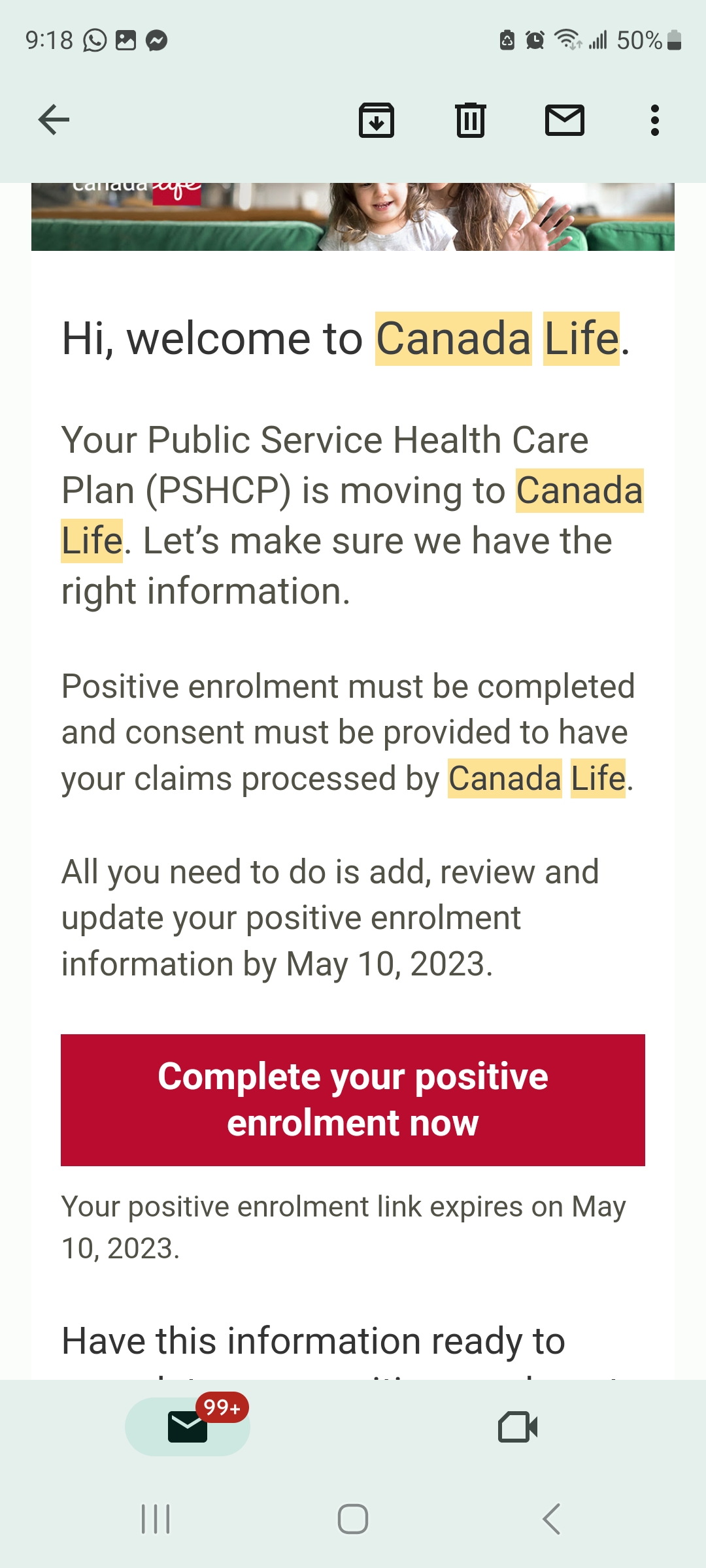Tap the alarm icon in status bar
The height and width of the screenshot is (1568, 706).
(x=535, y=41)
